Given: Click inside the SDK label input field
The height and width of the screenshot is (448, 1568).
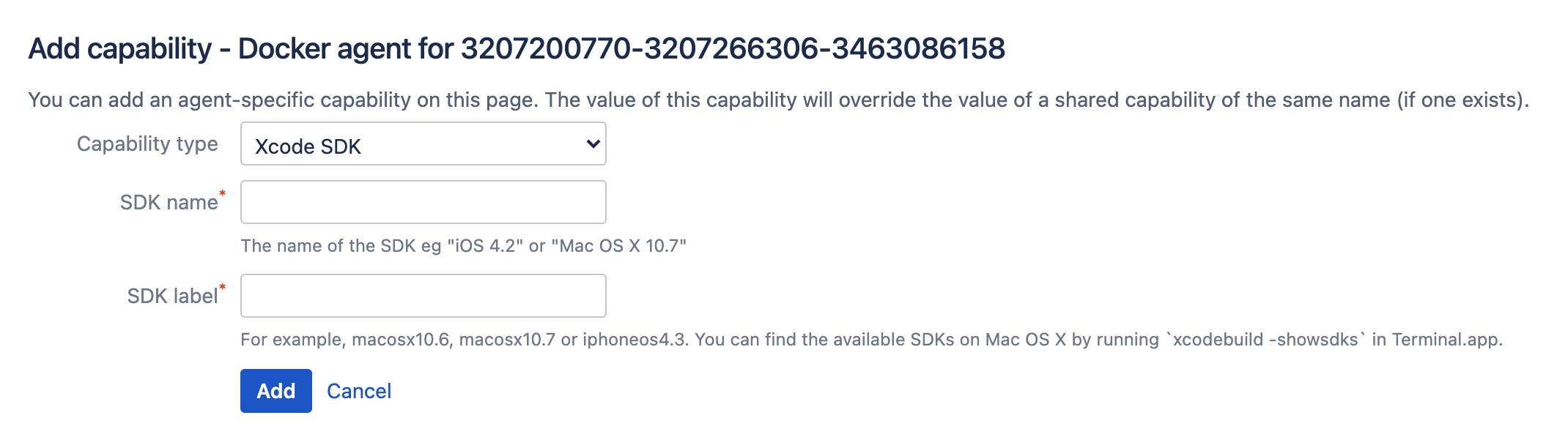Looking at the screenshot, I should pos(422,295).
